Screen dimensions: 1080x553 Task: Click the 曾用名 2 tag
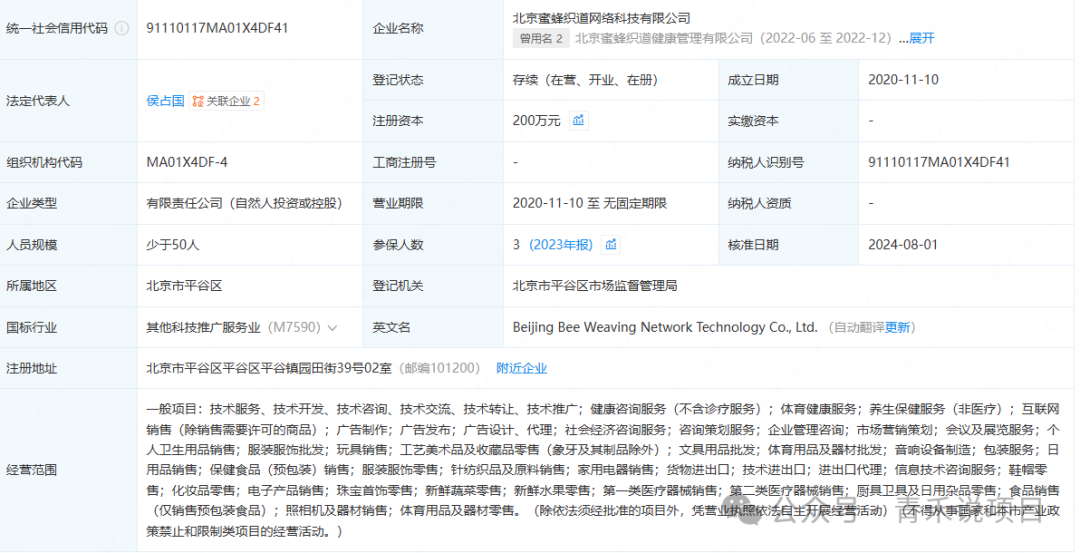(541, 39)
